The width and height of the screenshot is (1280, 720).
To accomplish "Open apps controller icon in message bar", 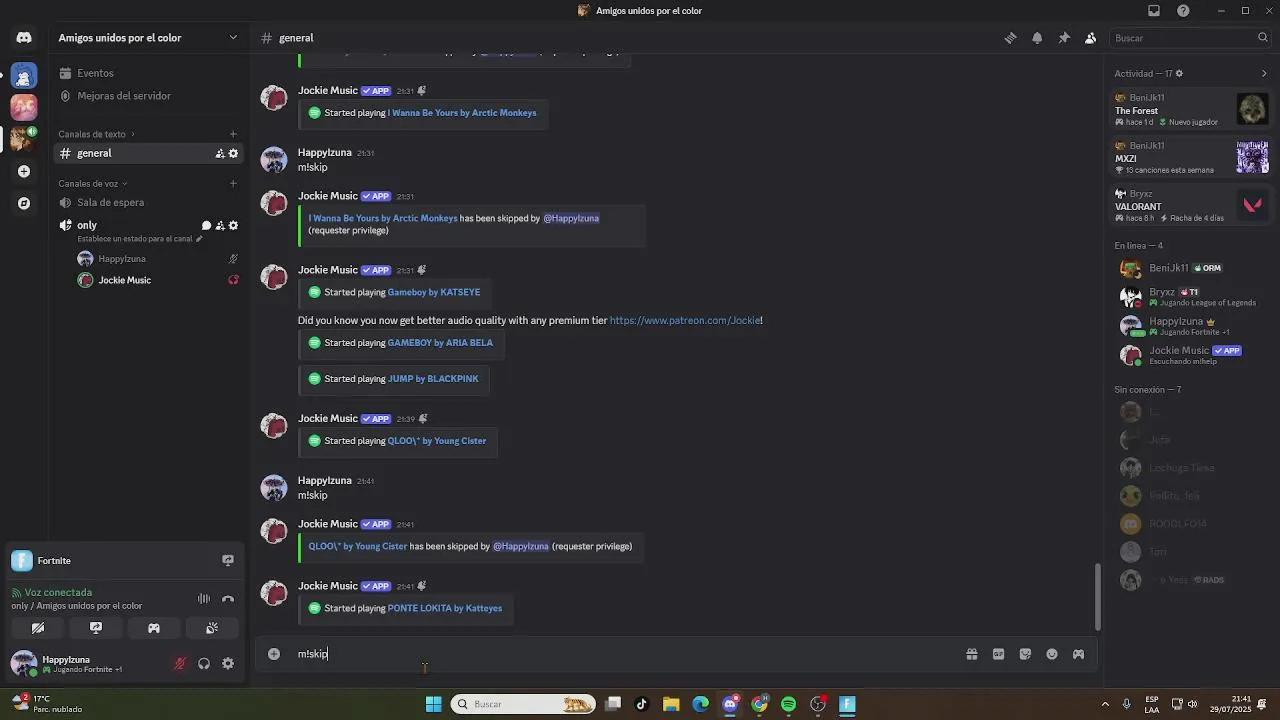I will click(x=1078, y=654).
